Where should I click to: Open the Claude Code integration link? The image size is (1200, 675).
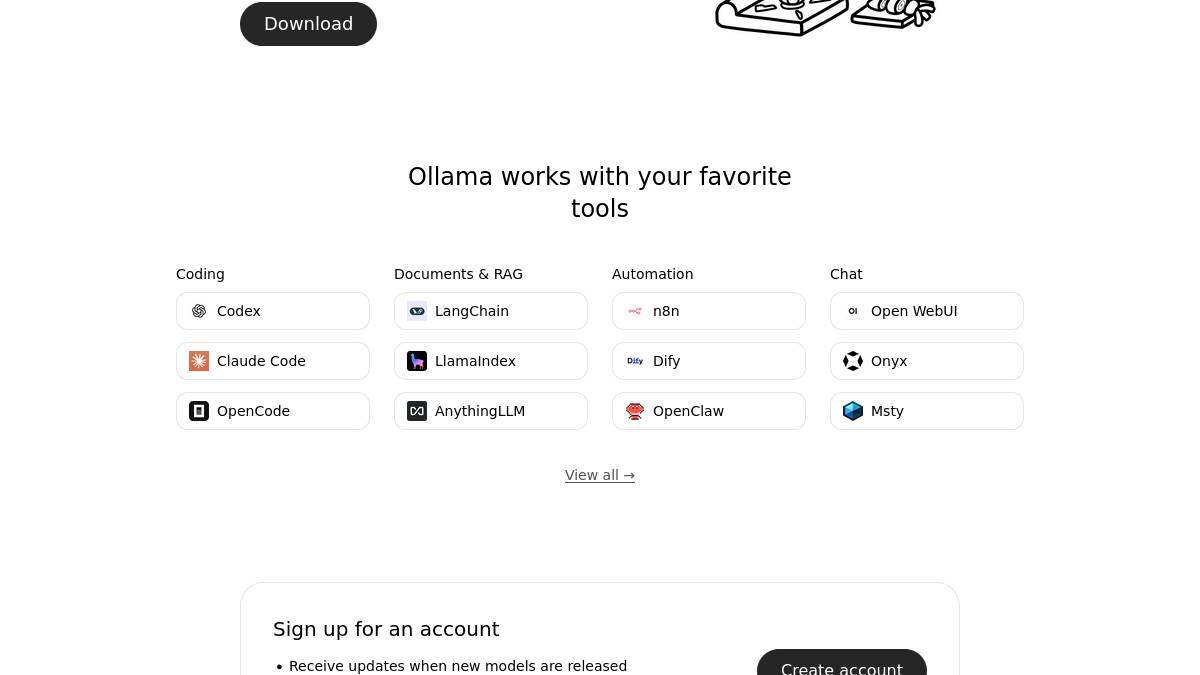(x=272, y=361)
